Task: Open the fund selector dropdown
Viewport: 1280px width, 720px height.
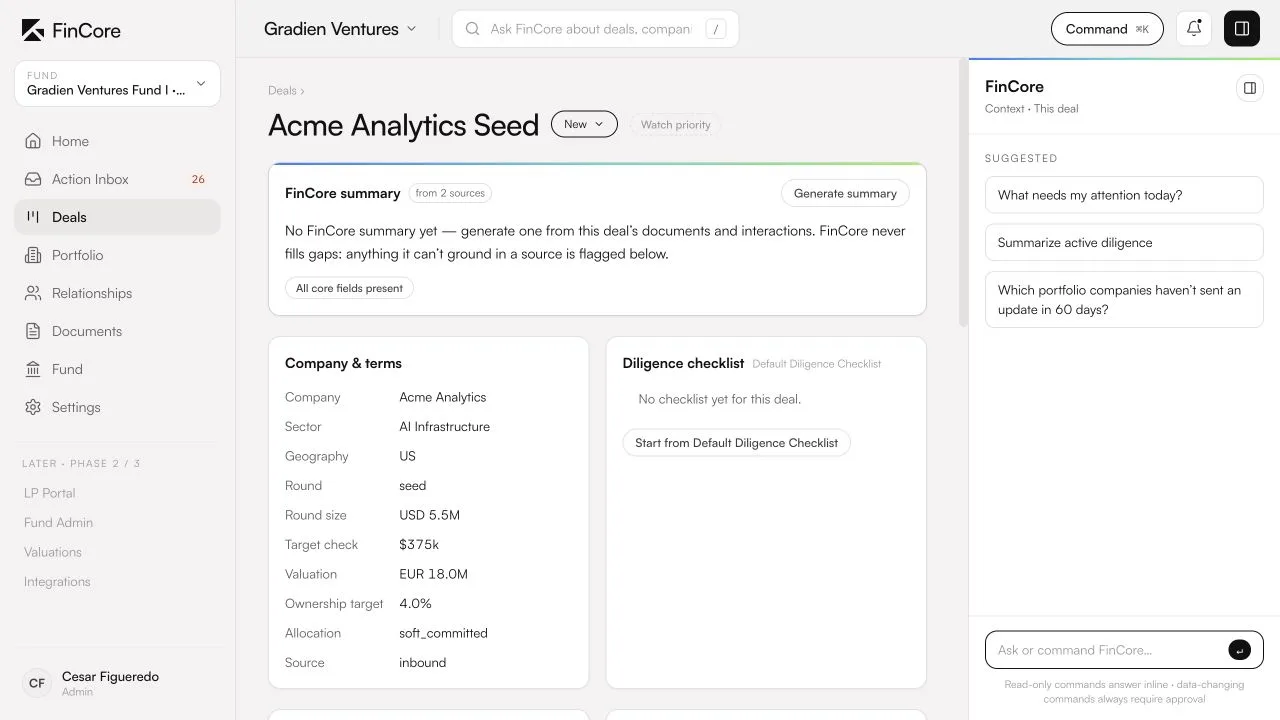Action: tap(117, 84)
